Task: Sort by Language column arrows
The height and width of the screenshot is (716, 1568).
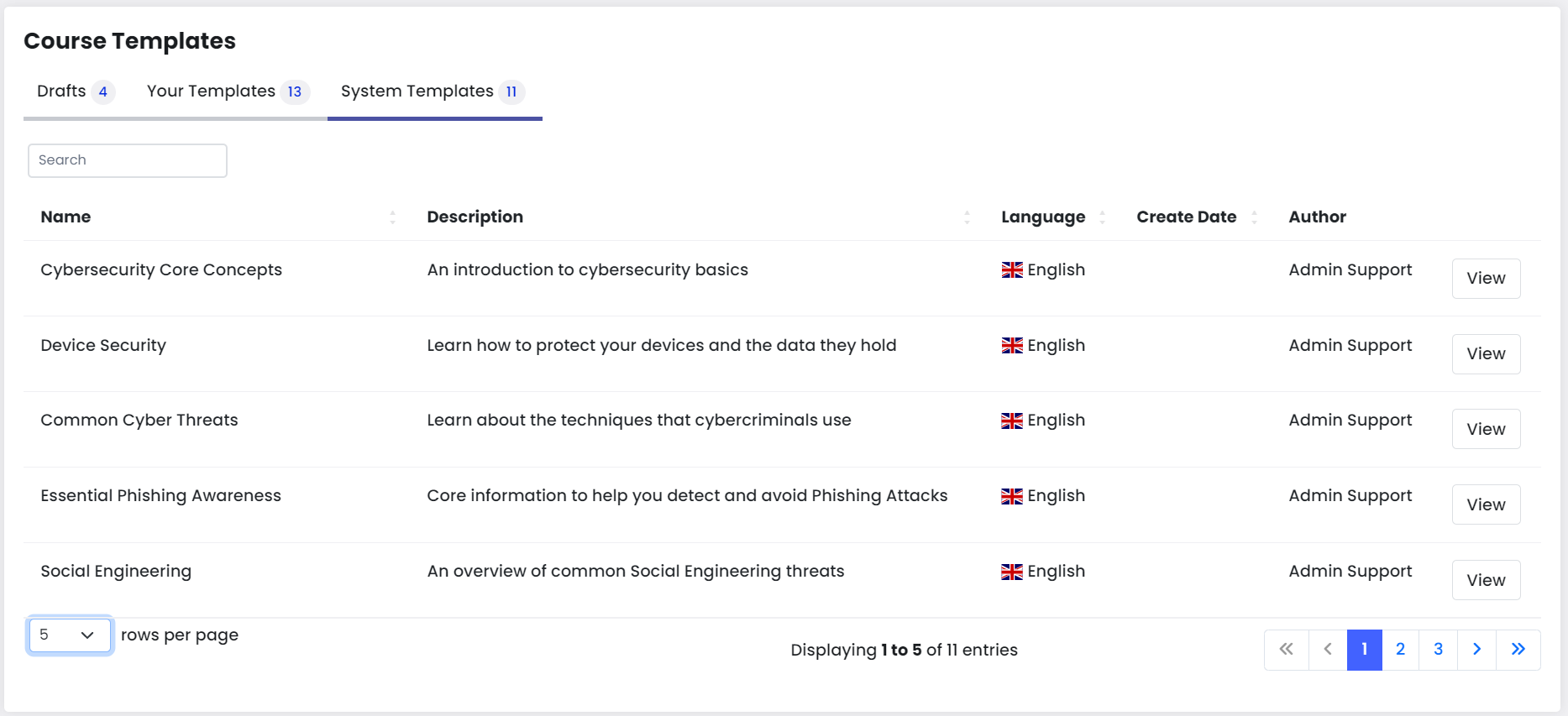Action: [1102, 217]
